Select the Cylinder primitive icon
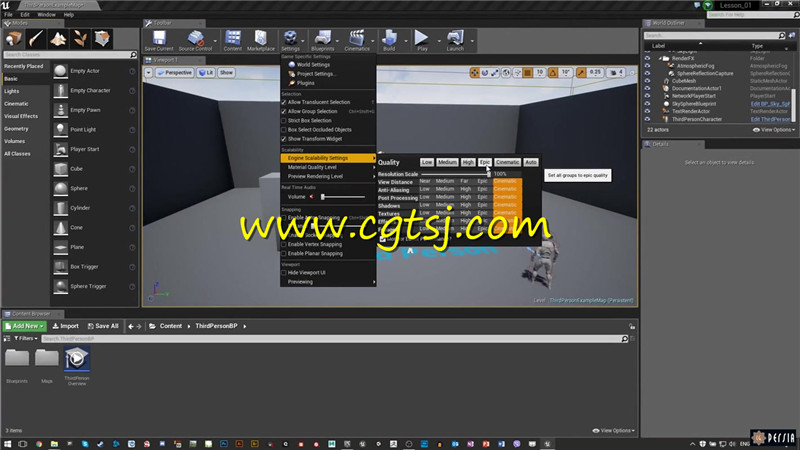This screenshot has height=450, width=800. 60,208
